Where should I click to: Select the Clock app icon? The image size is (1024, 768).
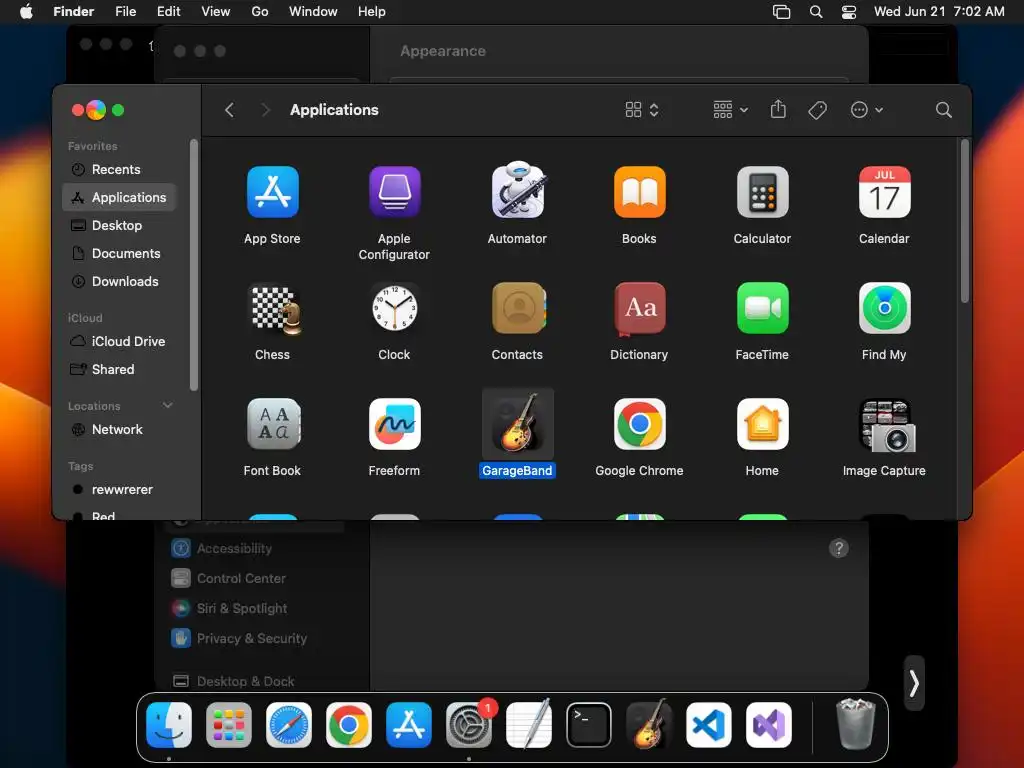[394, 308]
